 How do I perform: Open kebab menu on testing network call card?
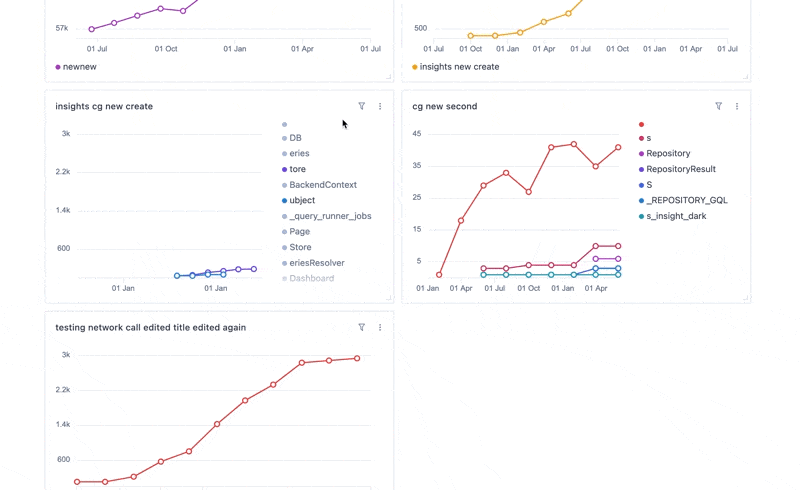[380, 327]
